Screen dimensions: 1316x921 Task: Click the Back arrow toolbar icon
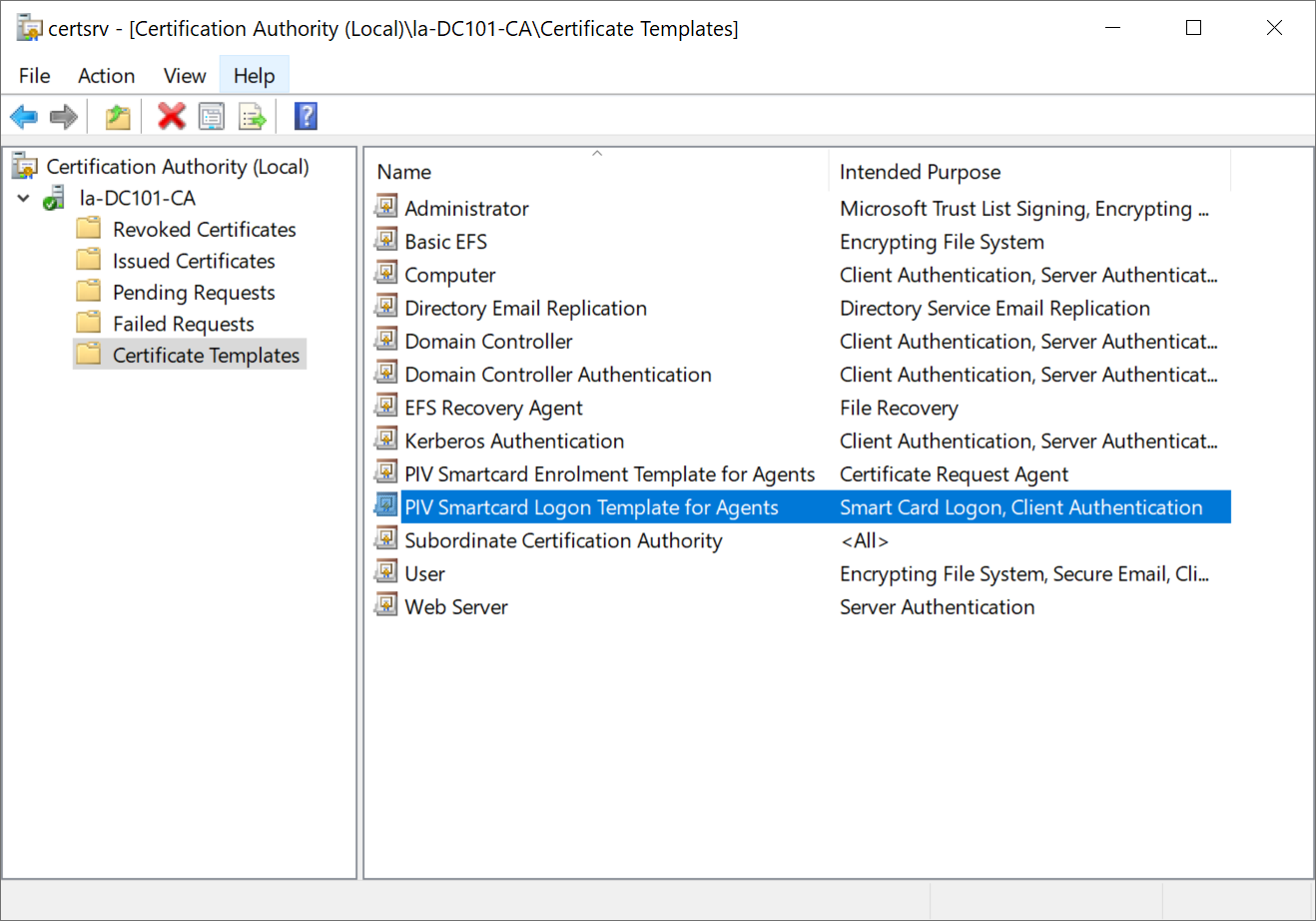coord(24,117)
